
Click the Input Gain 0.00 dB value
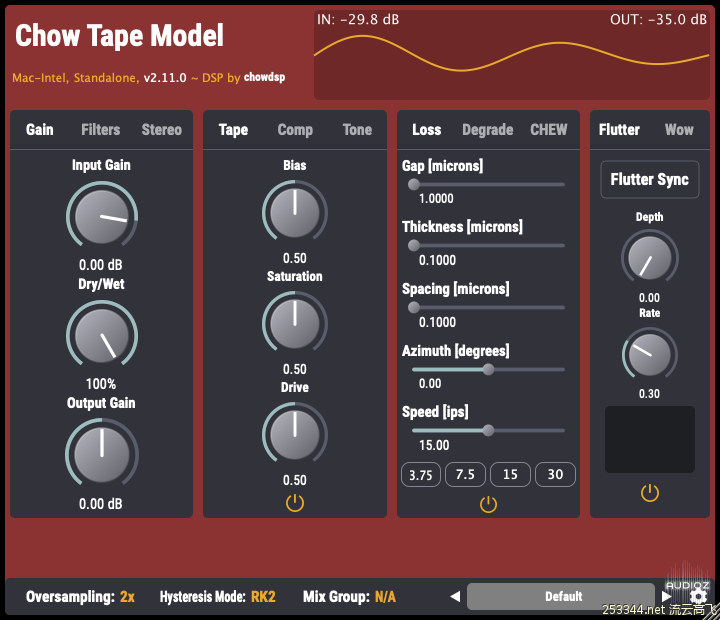click(x=101, y=265)
